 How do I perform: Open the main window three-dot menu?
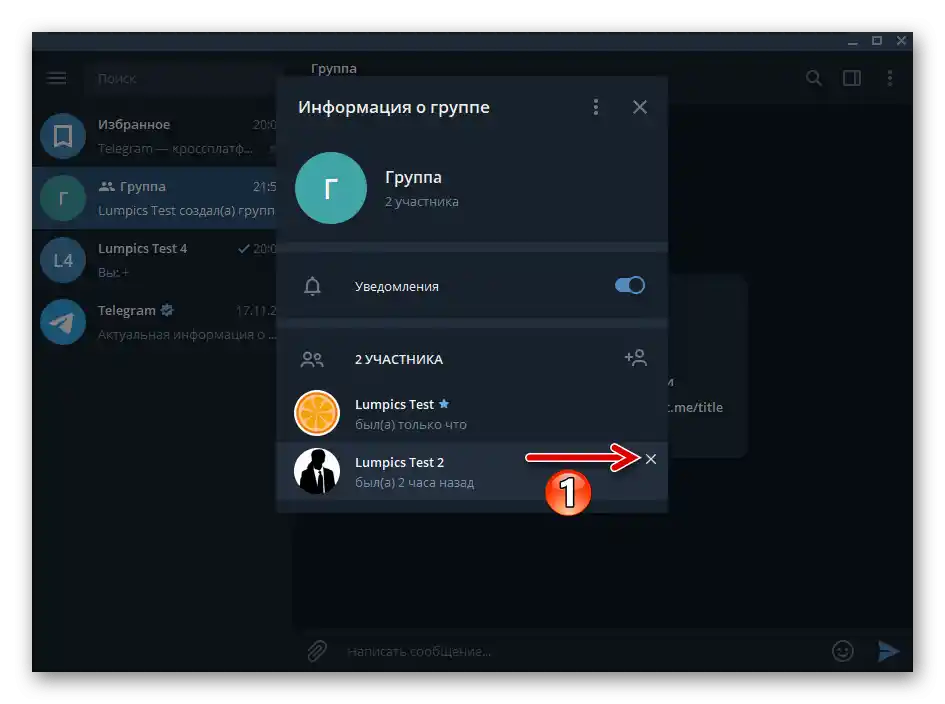point(890,77)
